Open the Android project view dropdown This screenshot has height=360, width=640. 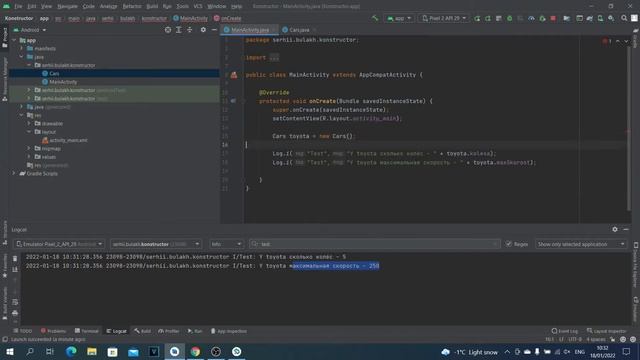tap(30, 30)
